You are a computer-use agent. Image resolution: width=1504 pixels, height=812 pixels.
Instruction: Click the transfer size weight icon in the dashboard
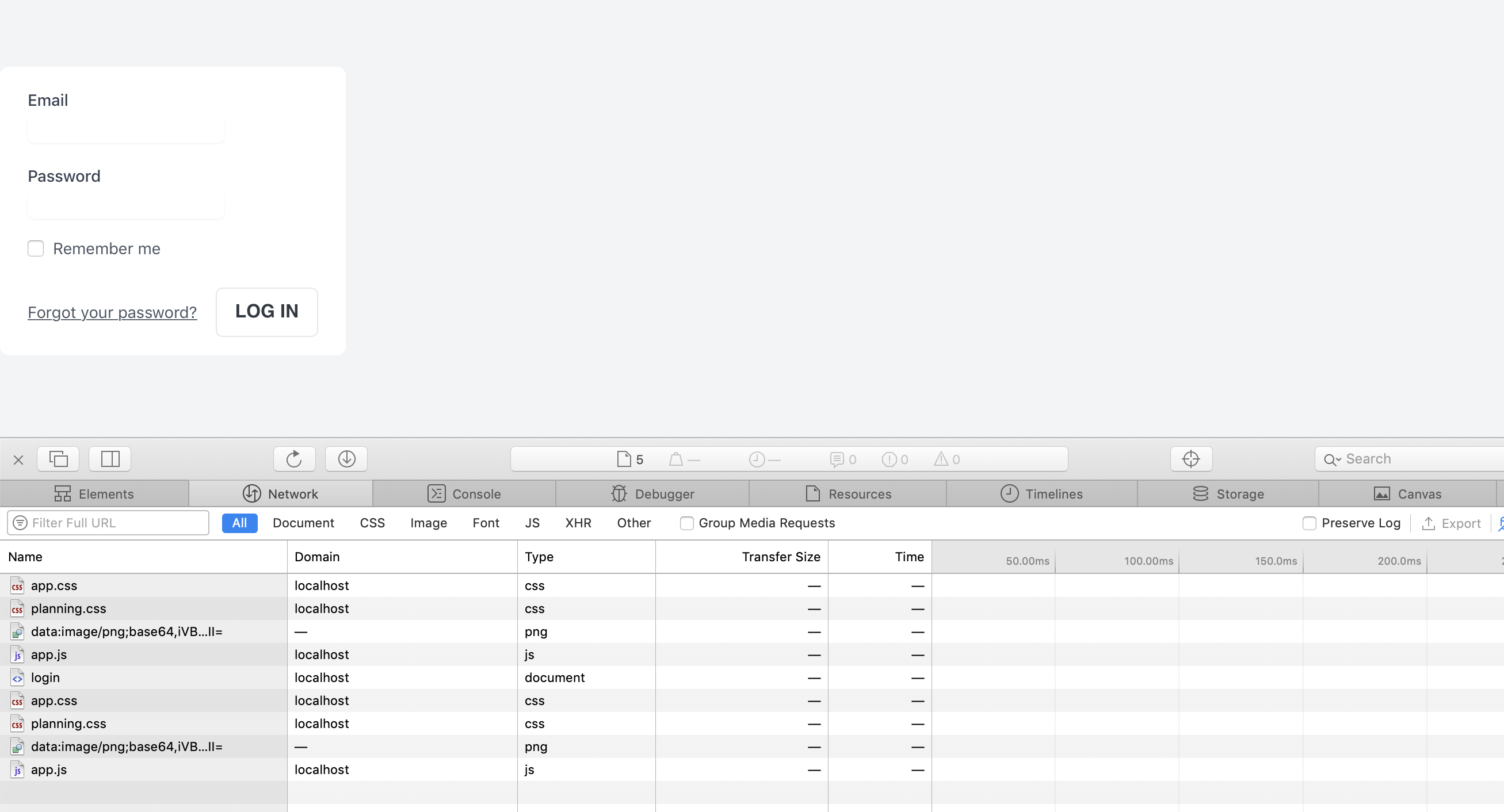coord(676,459)
